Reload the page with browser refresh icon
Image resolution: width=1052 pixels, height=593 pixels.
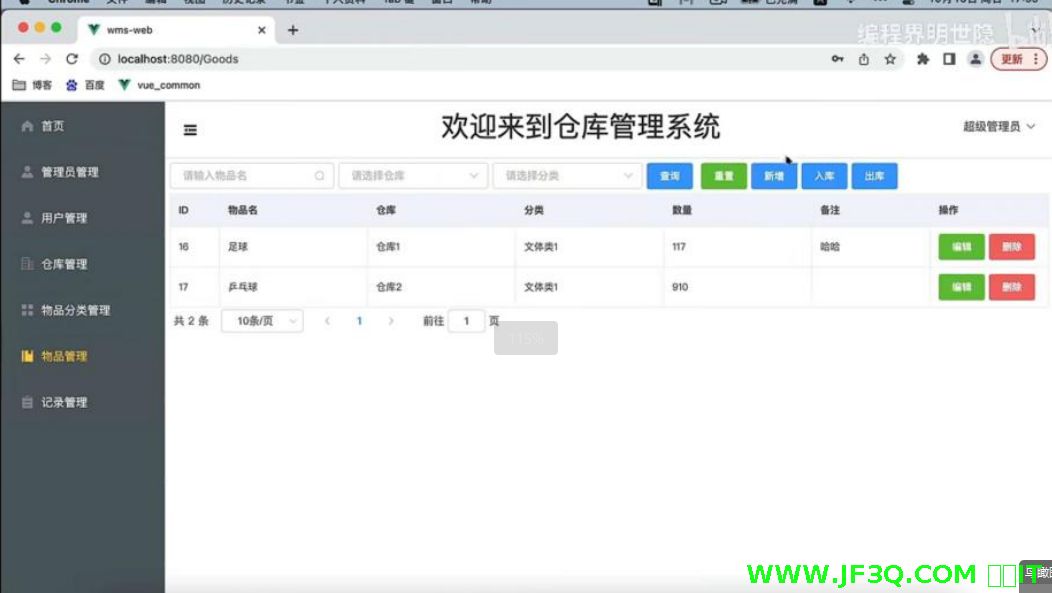pos(72,59)
